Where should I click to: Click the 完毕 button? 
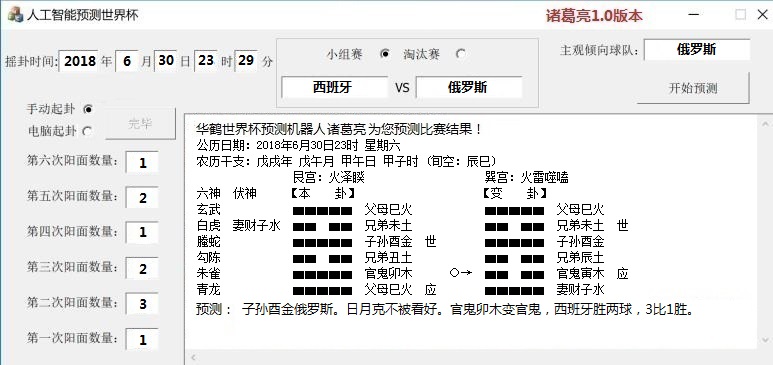(x=141, y=124)
